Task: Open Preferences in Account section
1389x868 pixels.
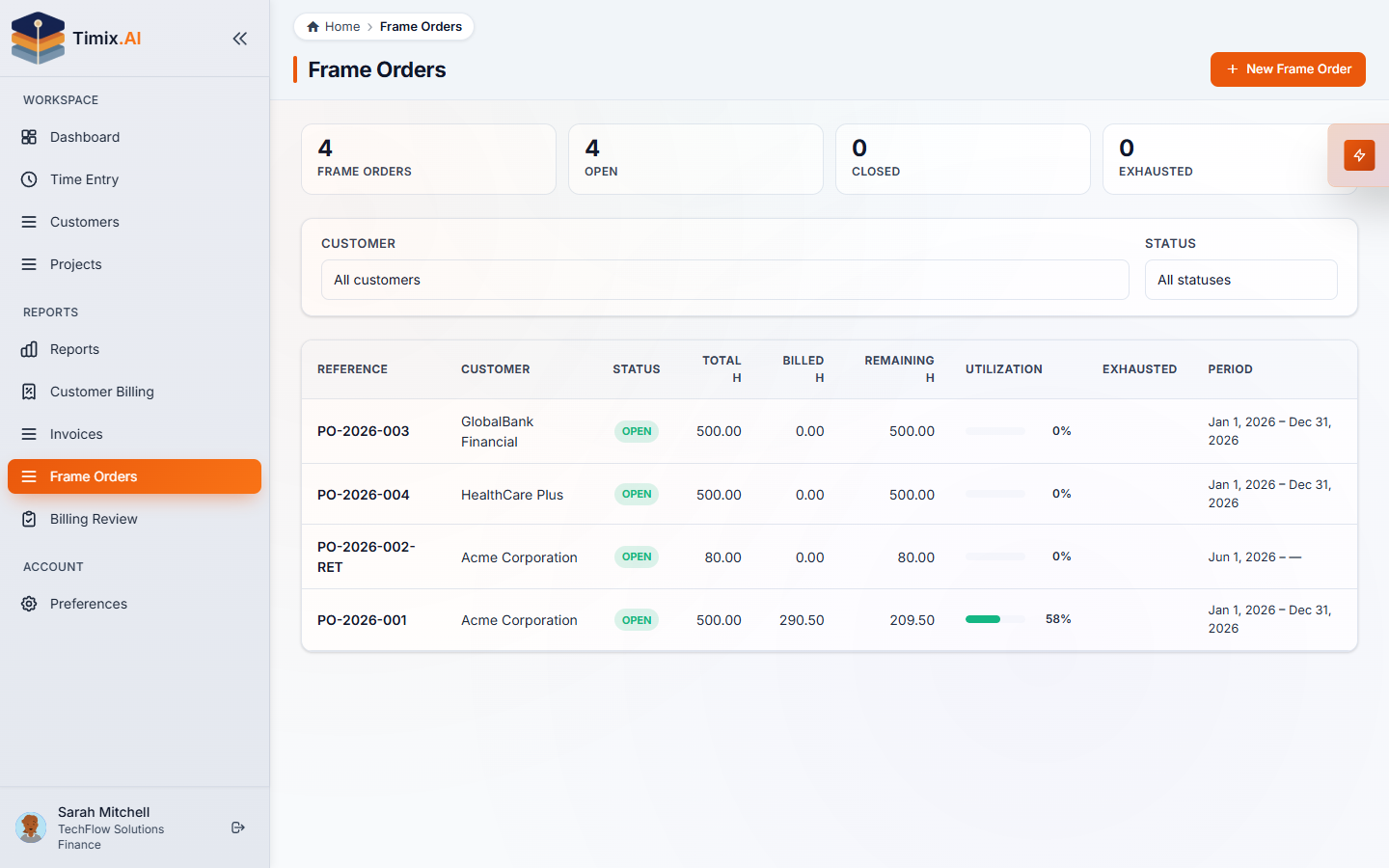Action: pyautogui.click(x=134, y=604)
